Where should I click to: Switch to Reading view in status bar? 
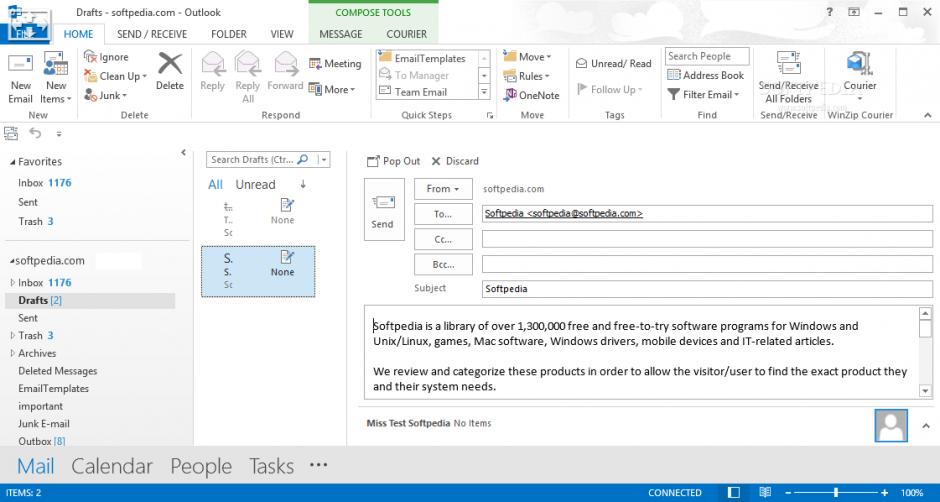pyautogui.click(x=764, y=493)
